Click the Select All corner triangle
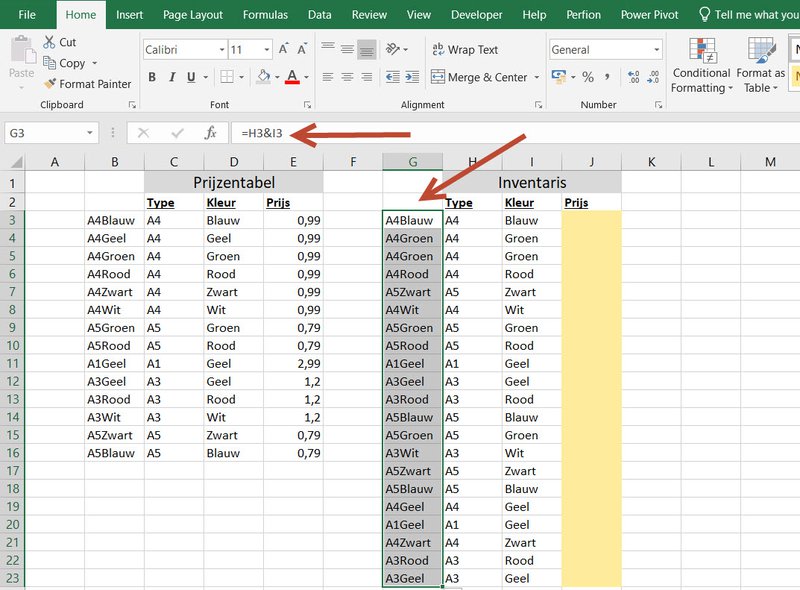The image size is (800, 590). pyautogui.click(x=16, y=162)
